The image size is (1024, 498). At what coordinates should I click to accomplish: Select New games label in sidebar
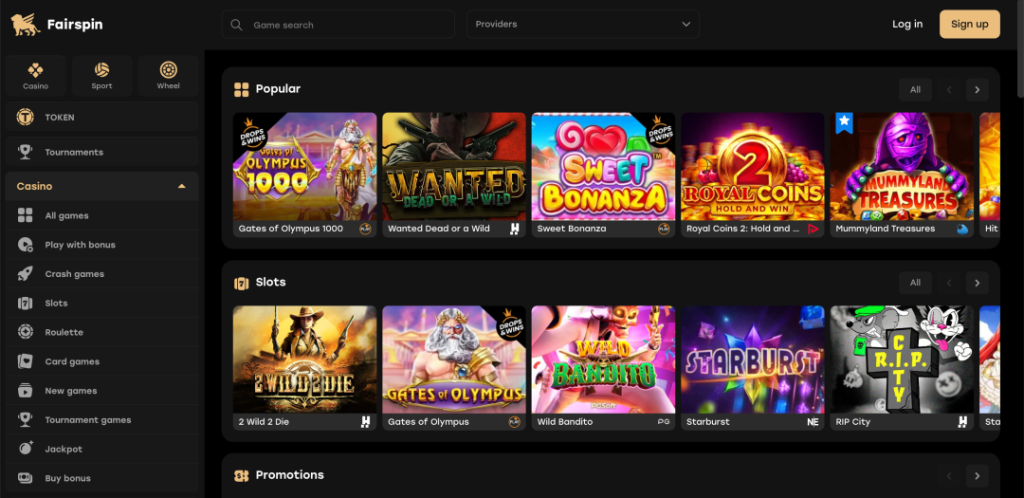(x=71, y=391)
